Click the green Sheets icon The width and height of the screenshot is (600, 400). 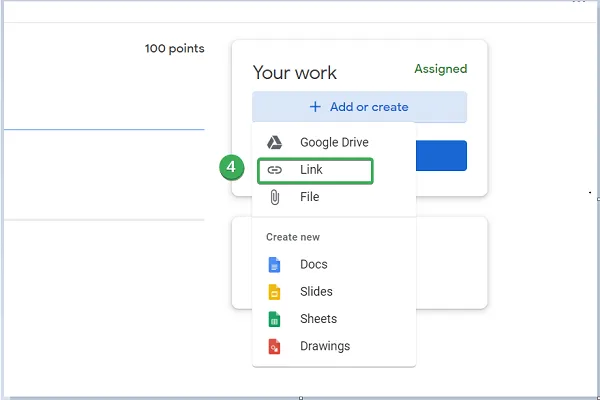[274, 319]
